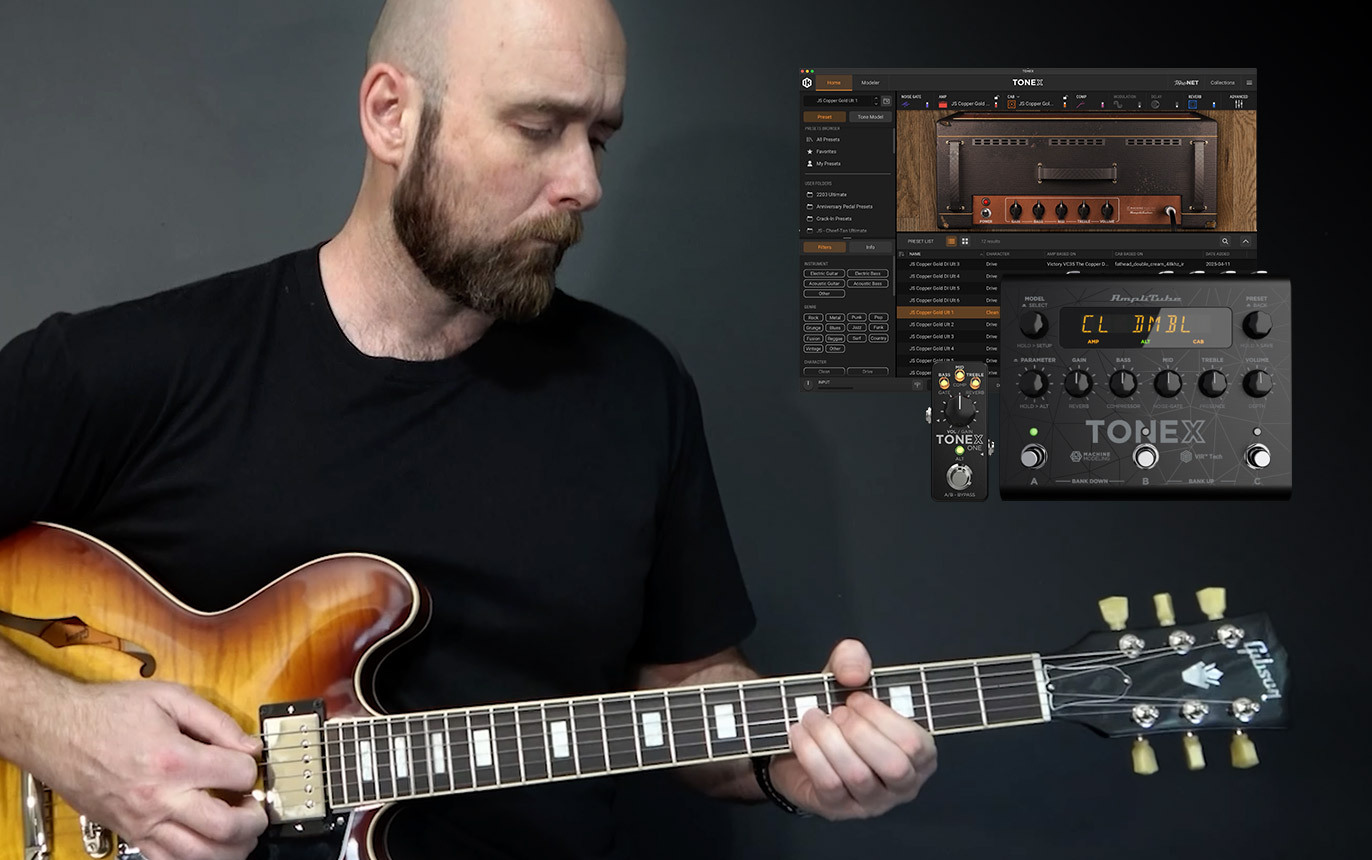Toggle the Metal genre filter
This screenshot has height=860, width=1372.
(835, 317)
